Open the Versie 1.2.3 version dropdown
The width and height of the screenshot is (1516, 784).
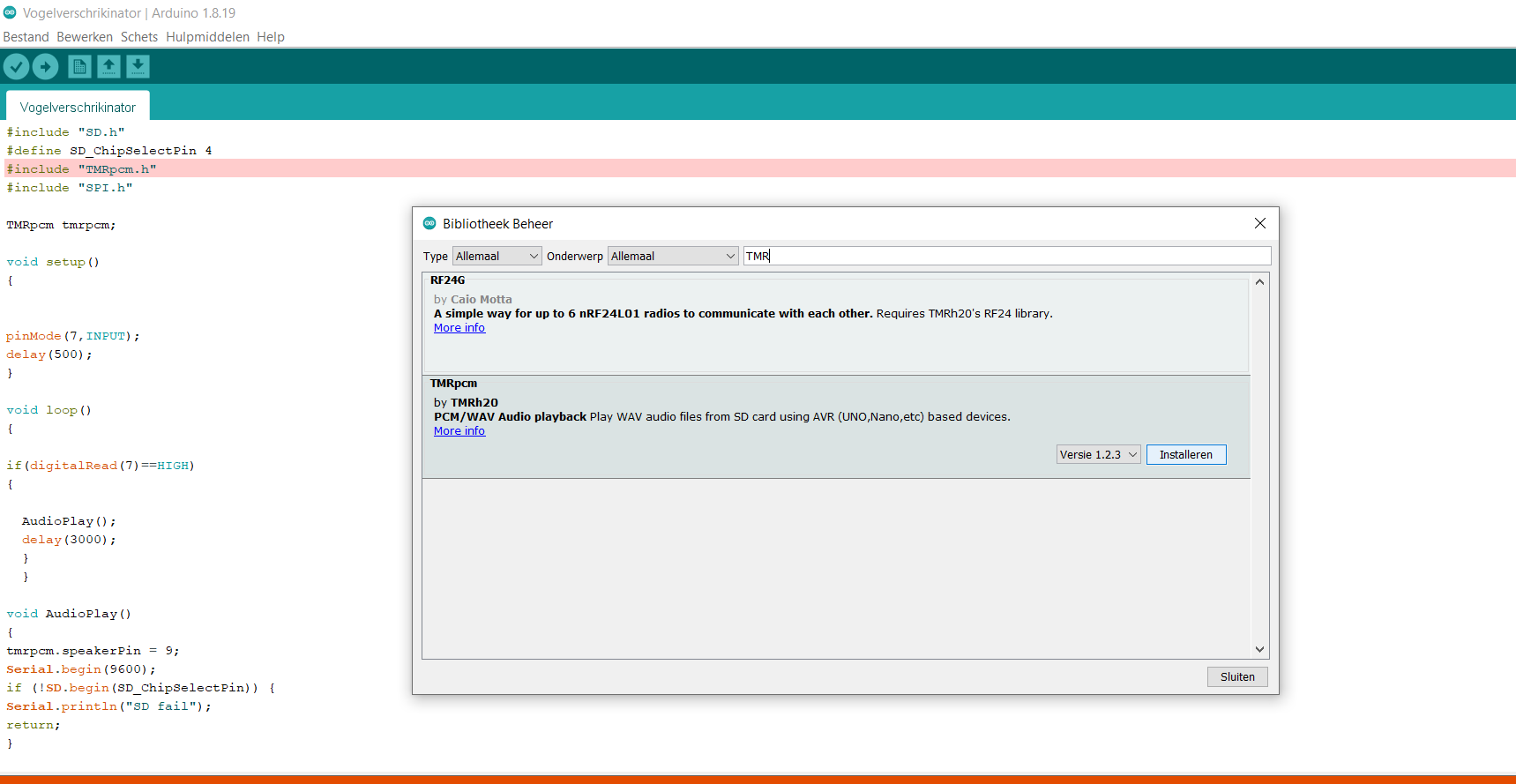click(x=1099, y=454)
